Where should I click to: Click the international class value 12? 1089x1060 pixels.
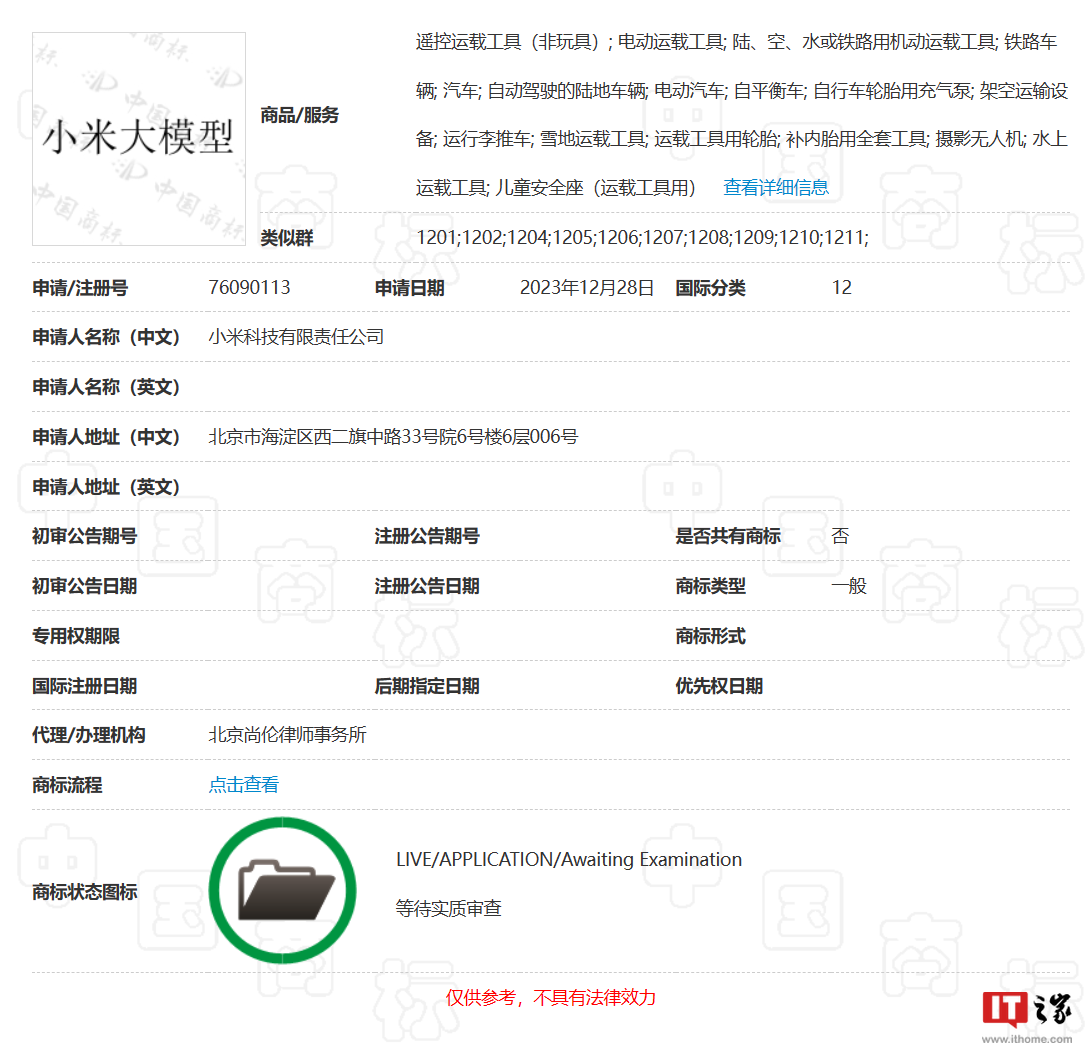[x=842, y=288]
